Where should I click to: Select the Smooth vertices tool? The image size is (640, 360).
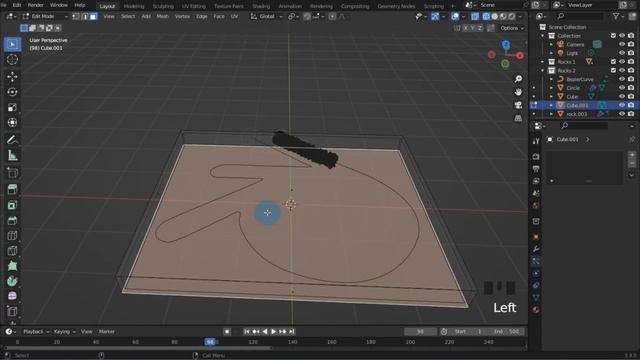click(12, 296)
